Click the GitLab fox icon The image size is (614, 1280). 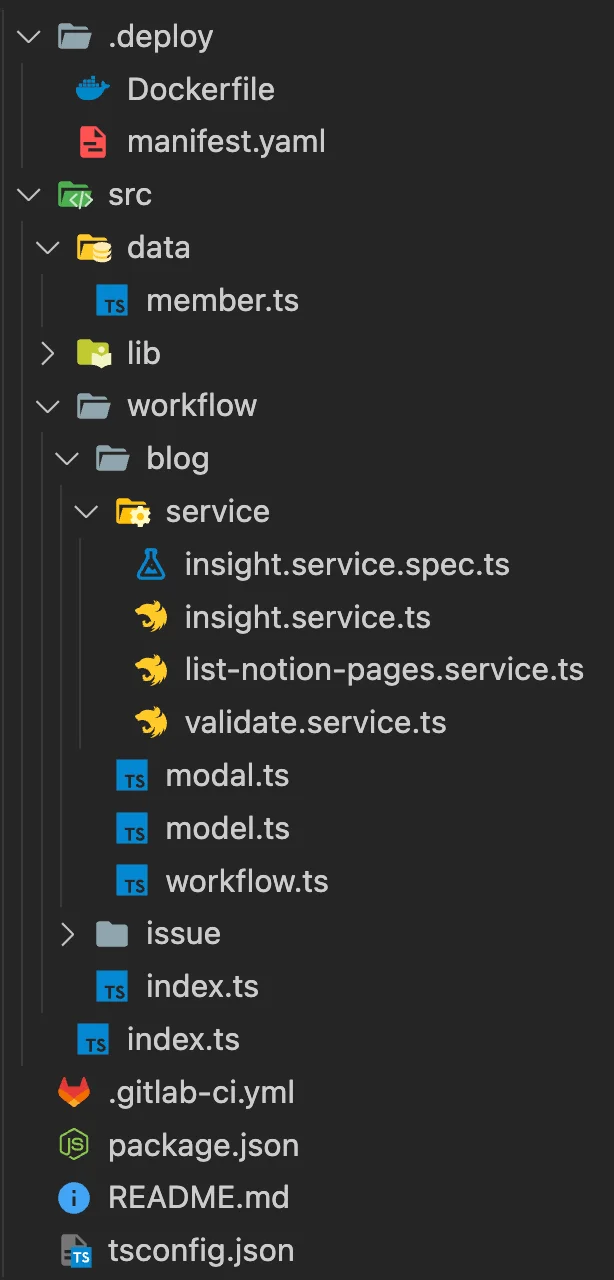(74, 1092)
